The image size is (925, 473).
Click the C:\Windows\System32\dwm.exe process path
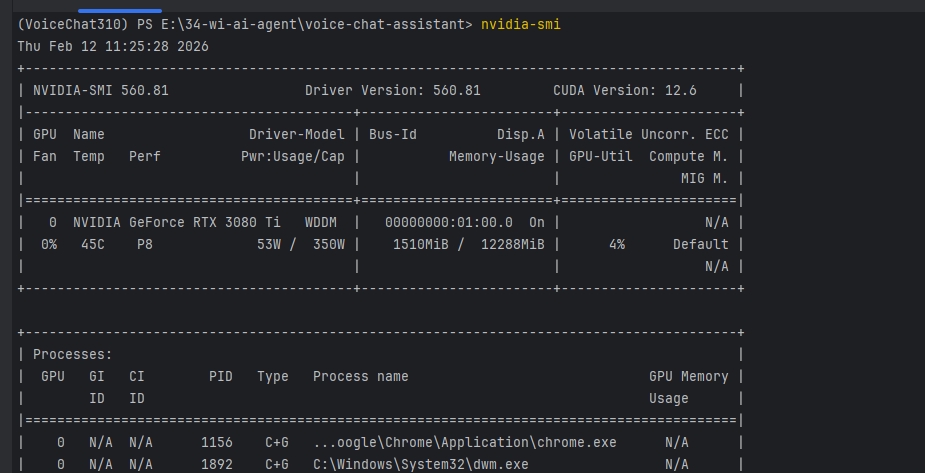[421, 465]
